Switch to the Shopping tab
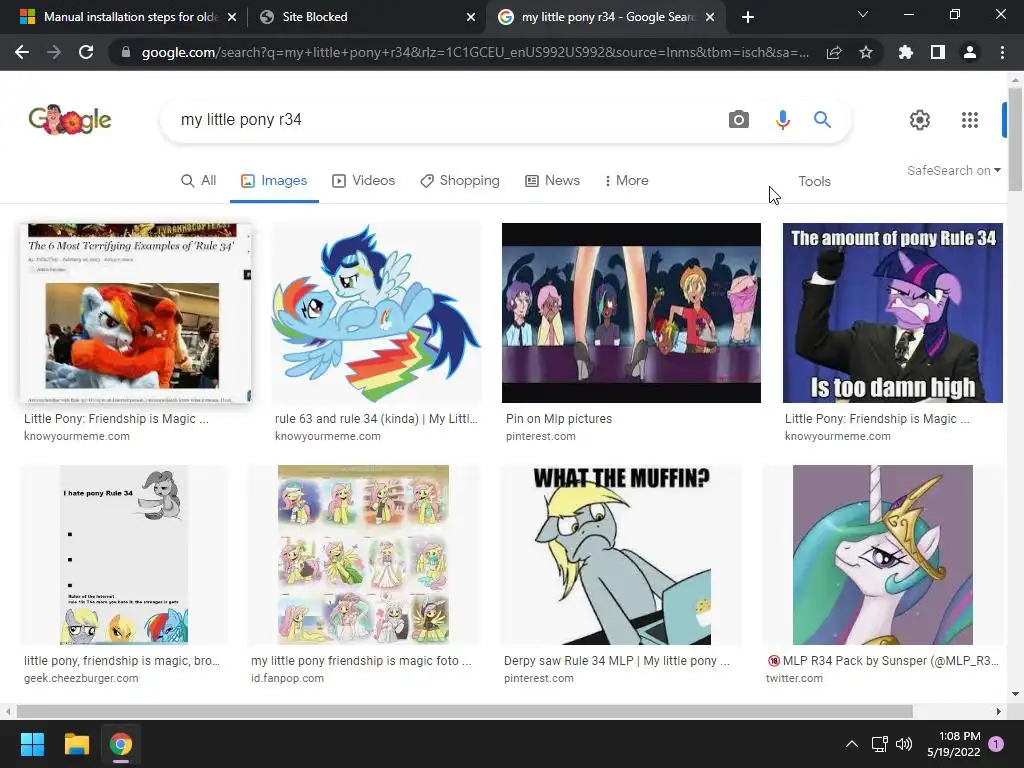This screenshot has width=1024, height=768. pyautogui.click(x=460, y=180)
